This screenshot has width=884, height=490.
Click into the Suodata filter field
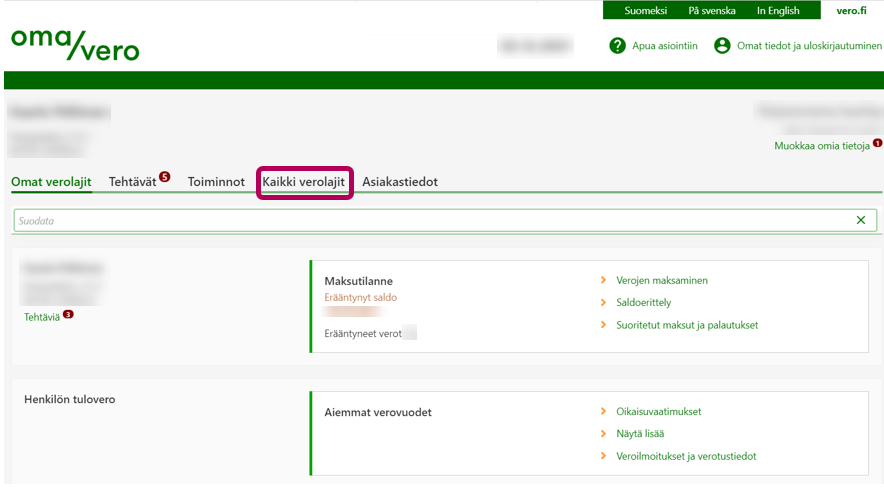430,220
